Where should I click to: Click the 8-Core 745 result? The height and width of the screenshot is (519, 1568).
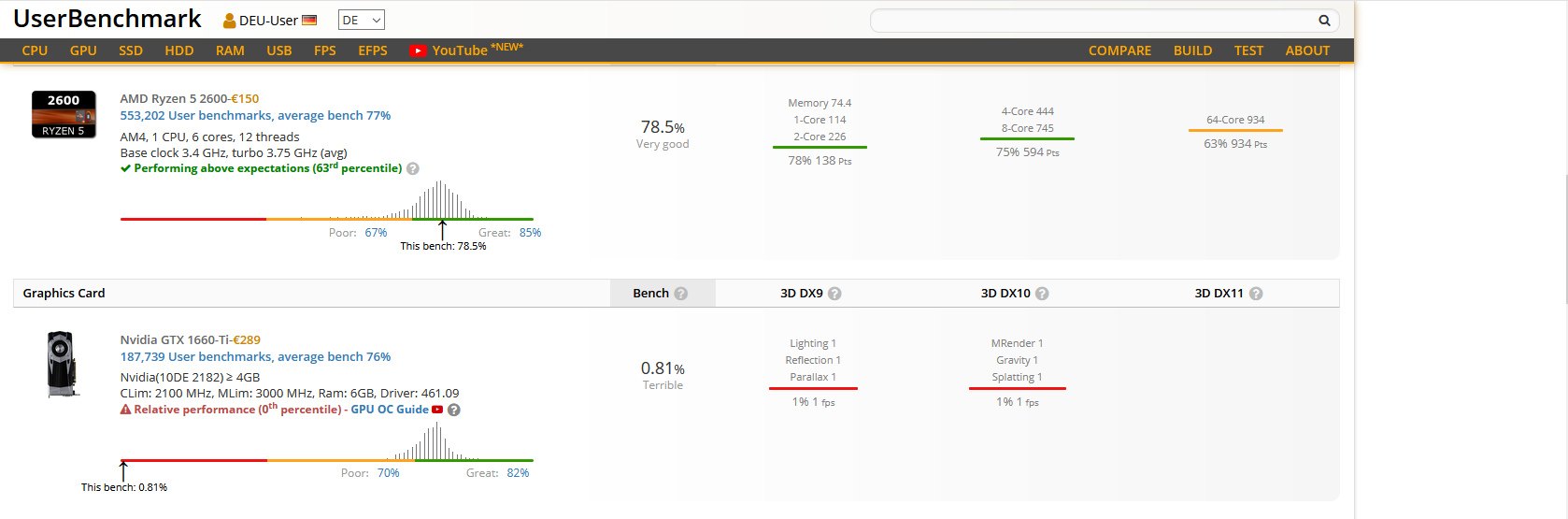tap(1027, 128)
